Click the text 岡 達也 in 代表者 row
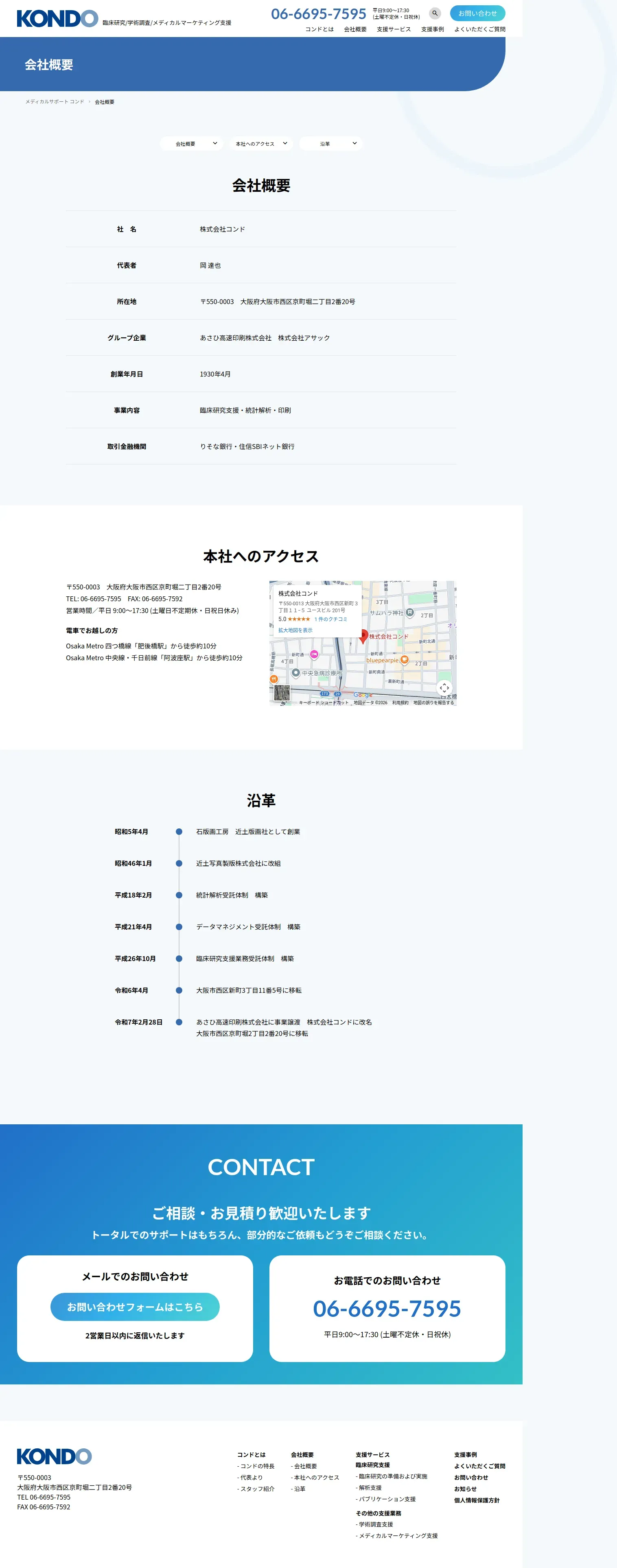The height and width of the screenshot is (1568, 617). pyautogui.click(x=210, y=265)
